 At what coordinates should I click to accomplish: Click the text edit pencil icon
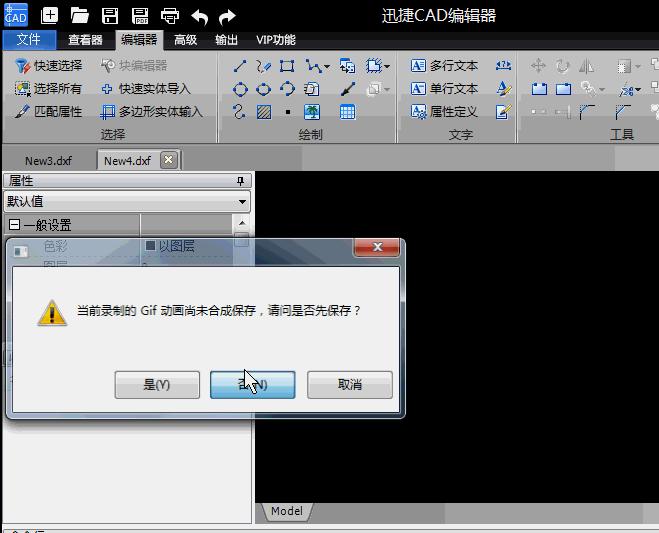coord(503,112)
